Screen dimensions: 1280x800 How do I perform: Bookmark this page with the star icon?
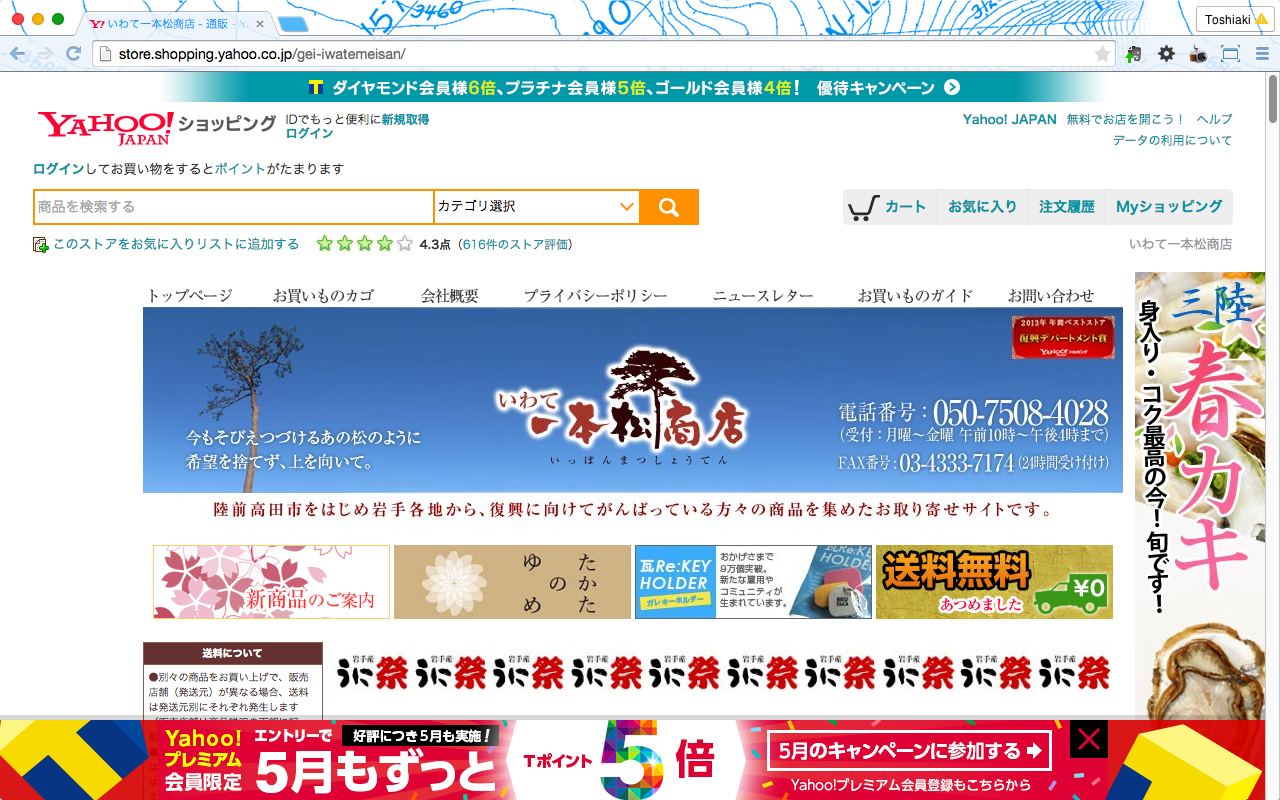pyautogui.click(x=1102, y=54)
